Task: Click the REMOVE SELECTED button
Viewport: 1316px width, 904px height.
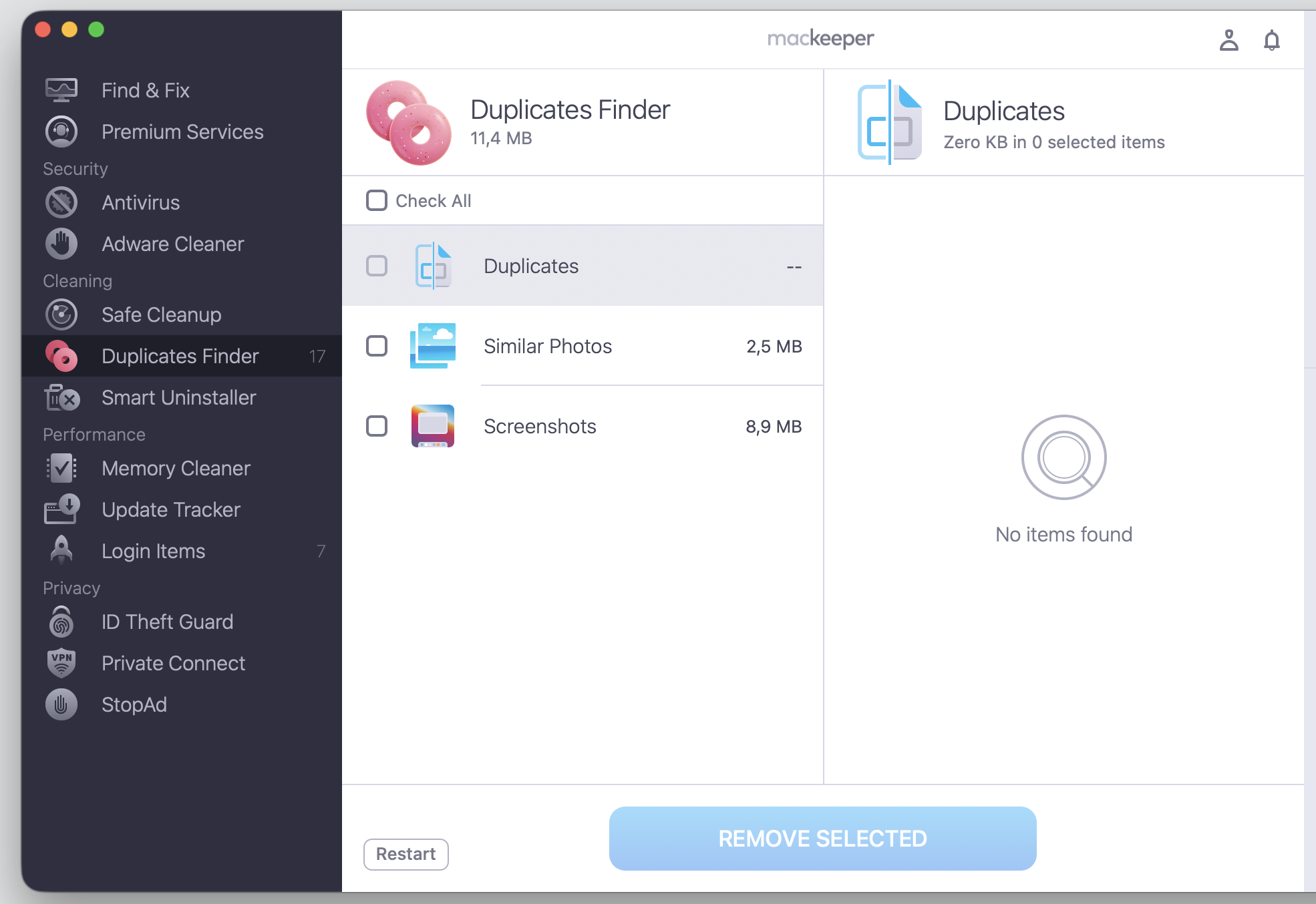Action: [x=823, y=839]
